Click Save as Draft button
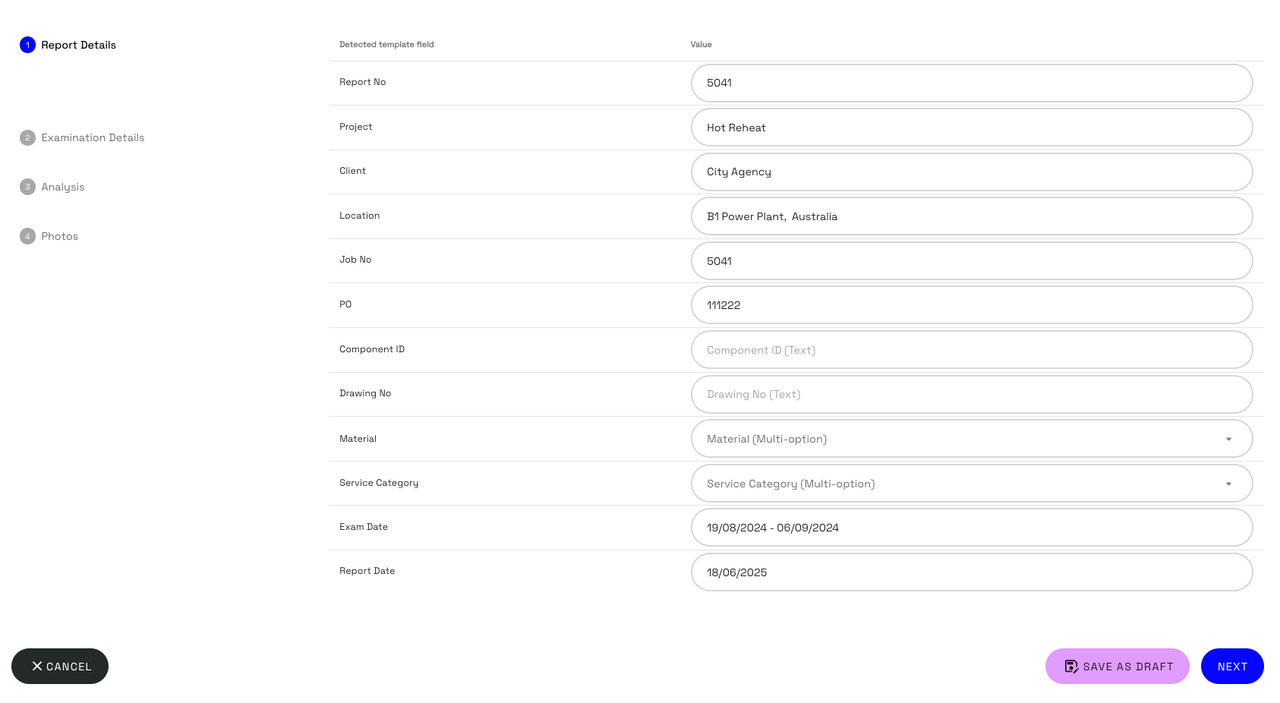The width and height of the screenshot is (1280, 703). (x=1117, y=666)
